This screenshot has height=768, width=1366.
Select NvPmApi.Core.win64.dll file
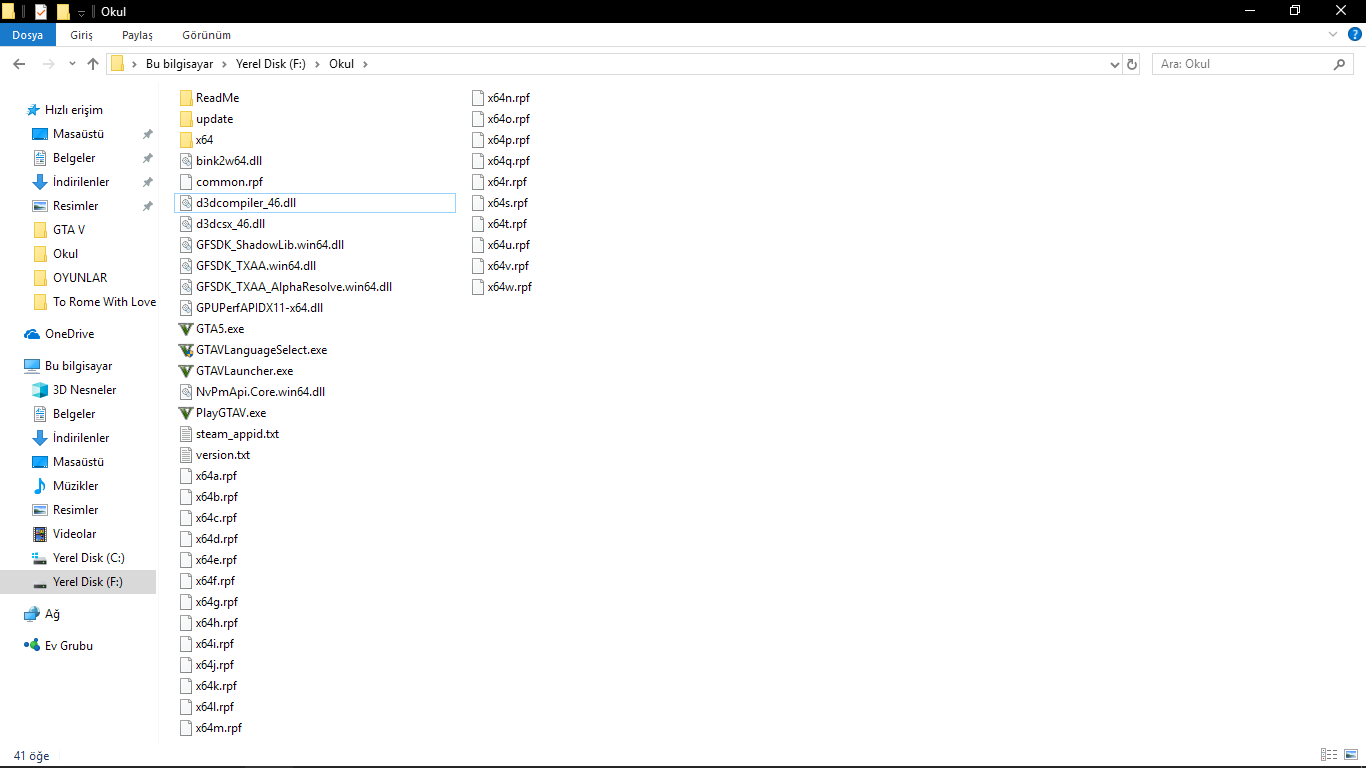(x=253, y=392)
